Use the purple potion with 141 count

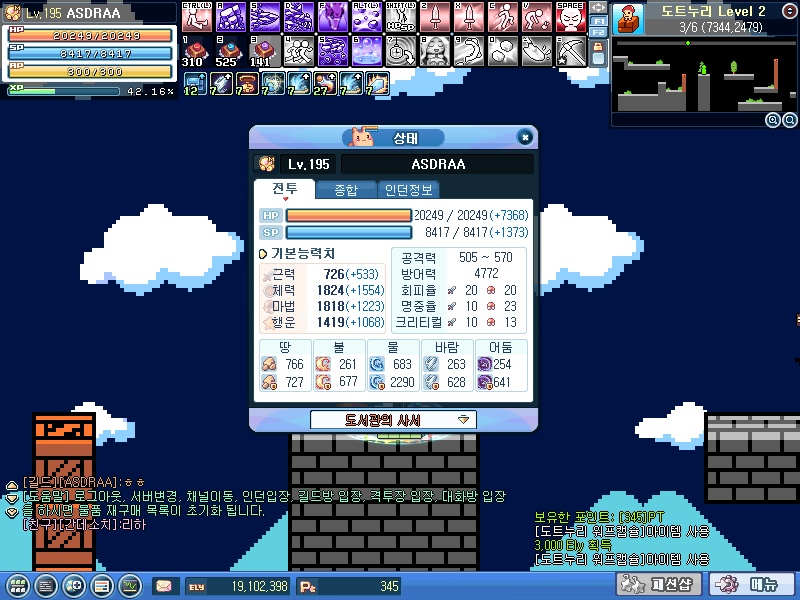(265, 52)
